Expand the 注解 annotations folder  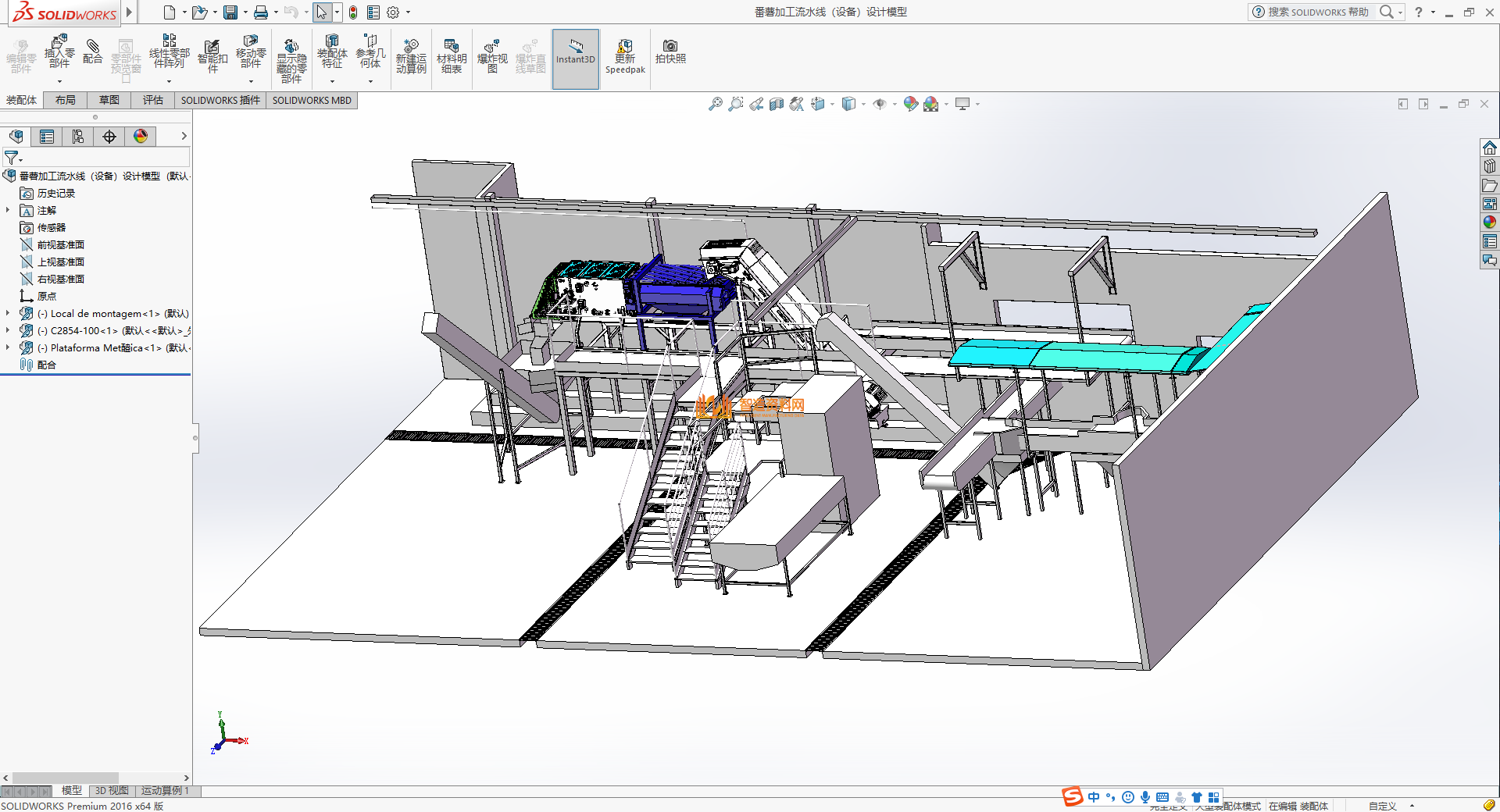coord(8,210)
